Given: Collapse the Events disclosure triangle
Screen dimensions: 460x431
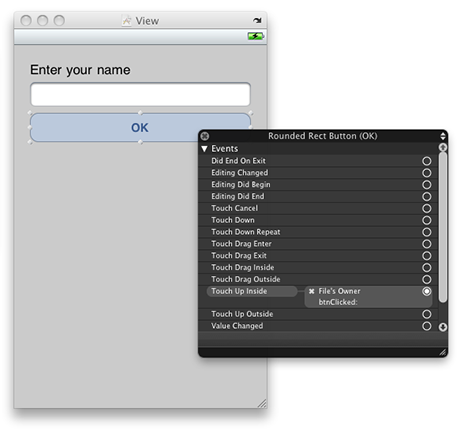Looking at the screenshot, I should tap(204, 149).
